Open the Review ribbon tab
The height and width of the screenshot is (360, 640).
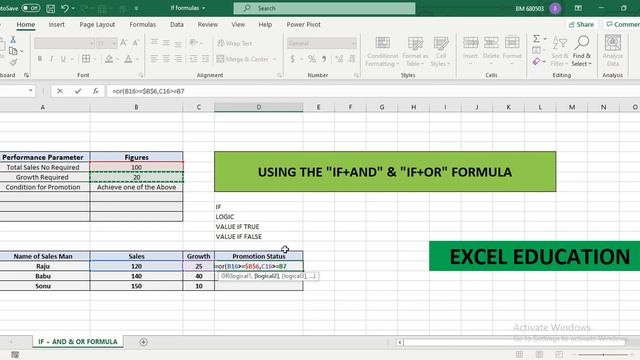(x=207, y=24)
